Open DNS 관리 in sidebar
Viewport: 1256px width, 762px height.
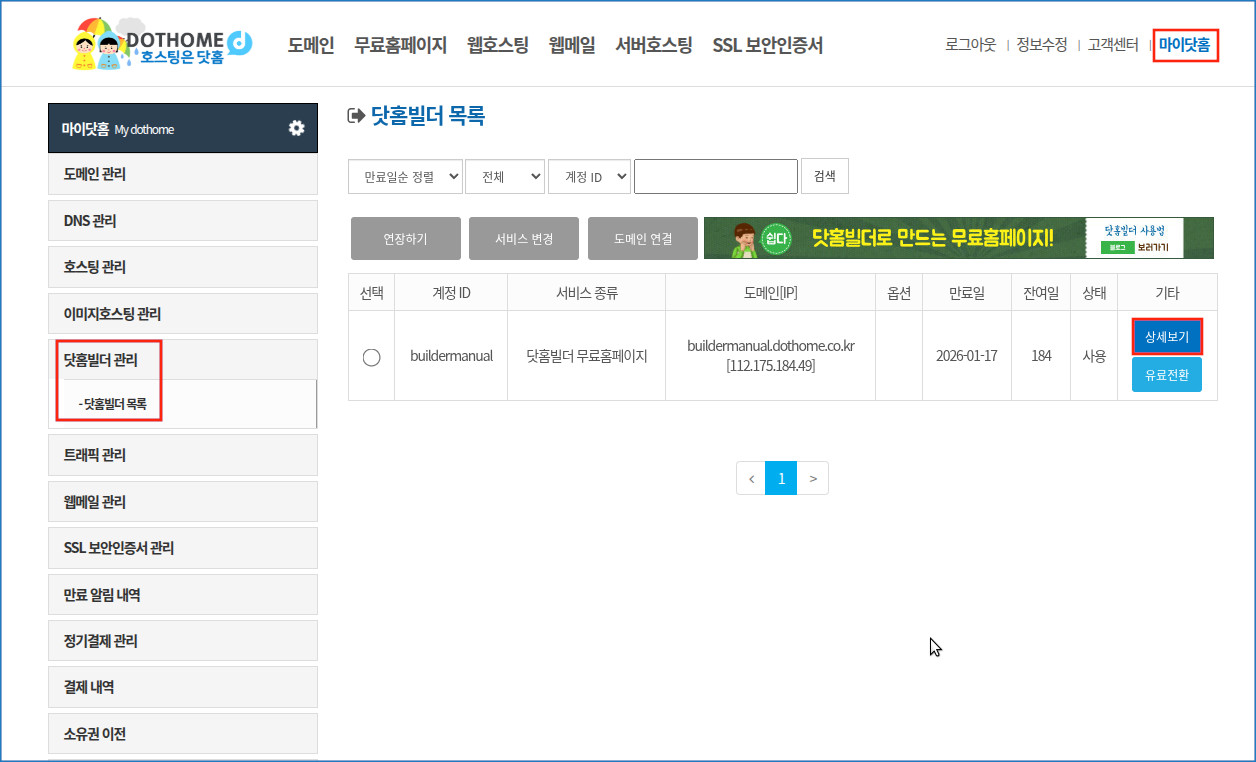tap(183, 220)
